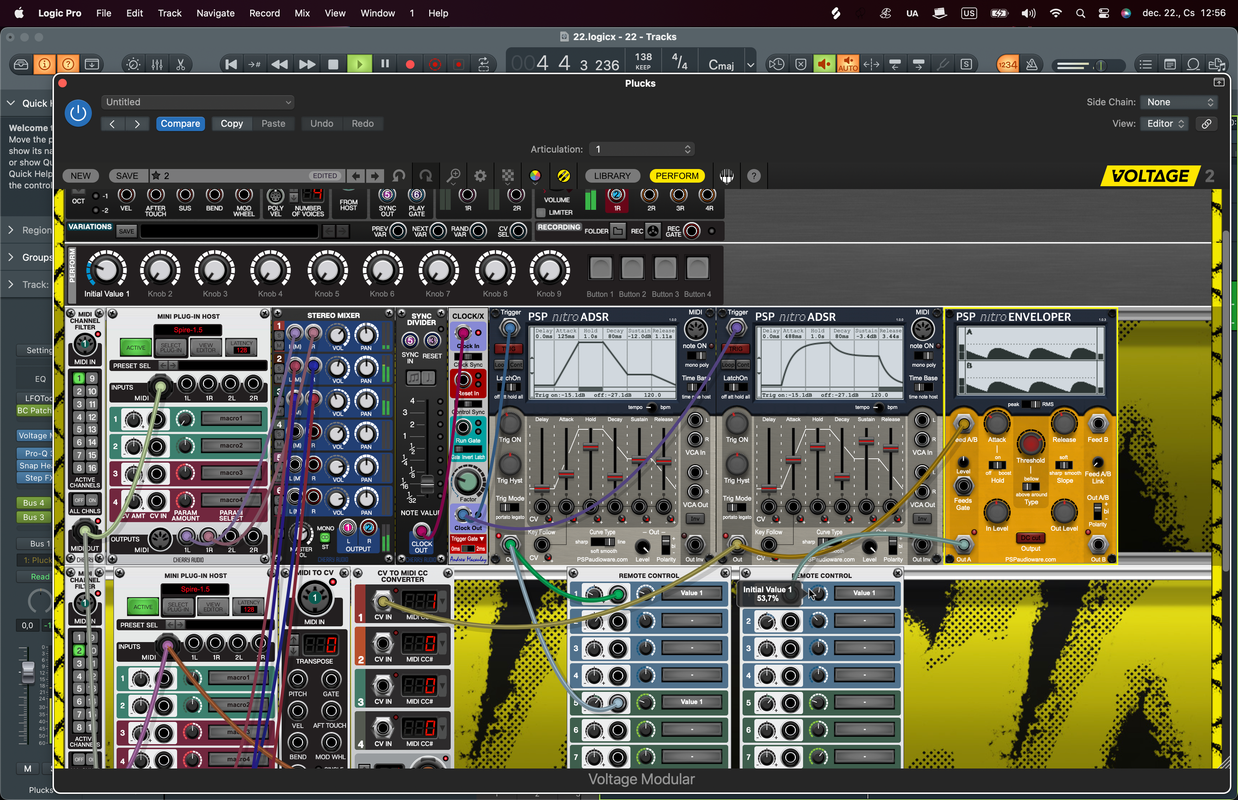The width and height of the screenshot is (1238, 800).
Task: Expand the Groups inspector section
Action: [x=12, y=257]
